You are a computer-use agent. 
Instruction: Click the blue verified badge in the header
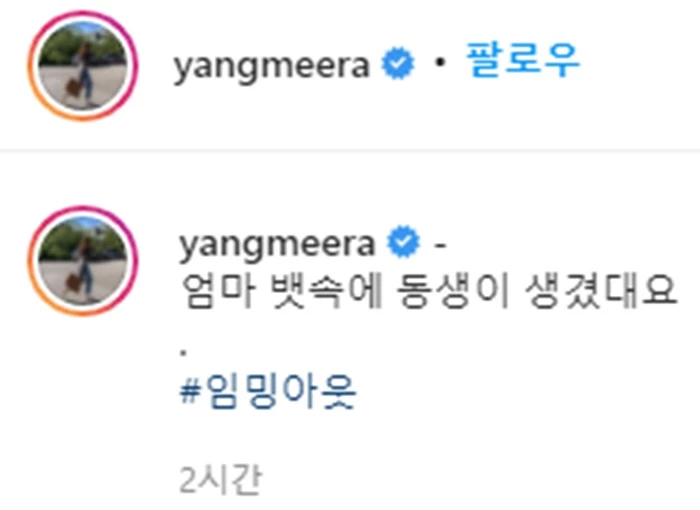tap(398, 63)
